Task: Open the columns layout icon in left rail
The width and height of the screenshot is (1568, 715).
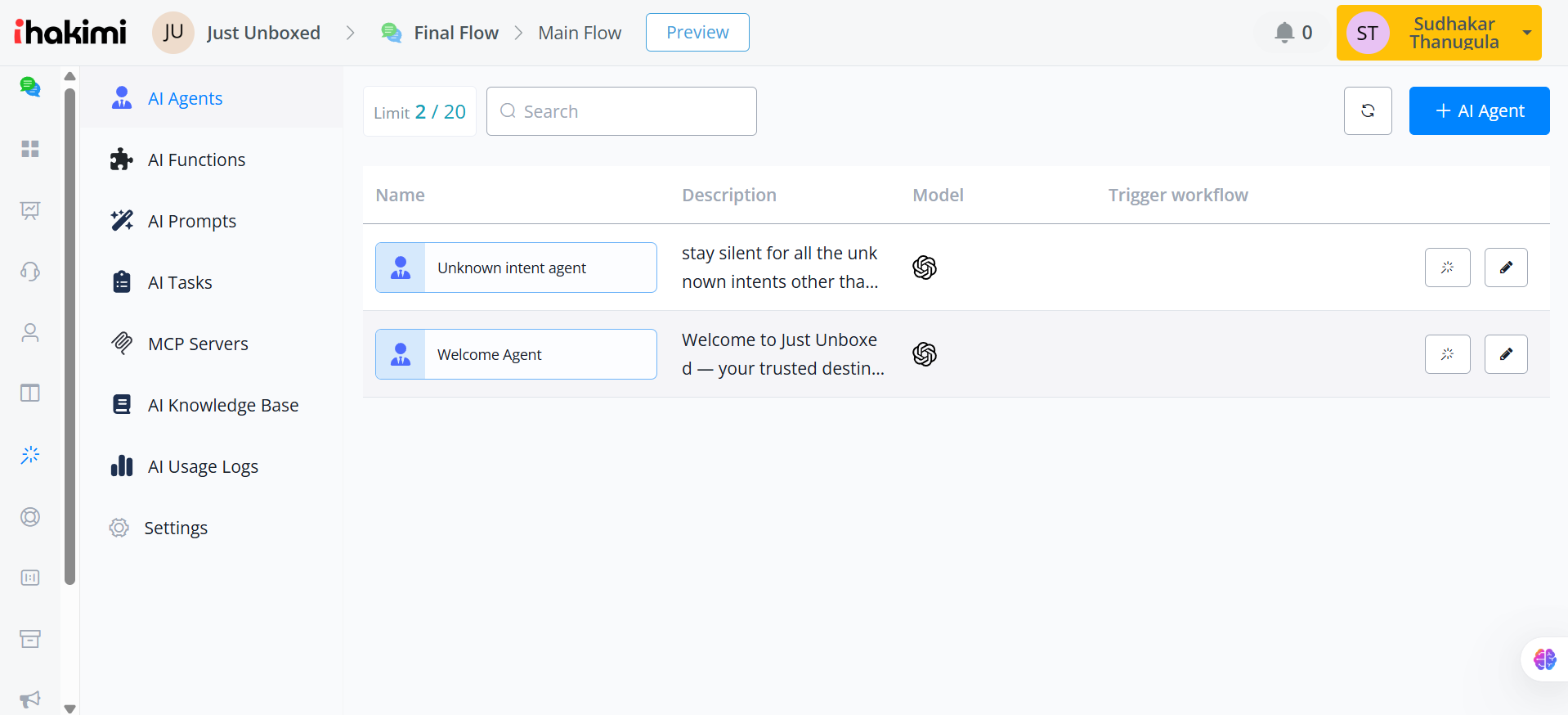Action: tap(30, 393)
